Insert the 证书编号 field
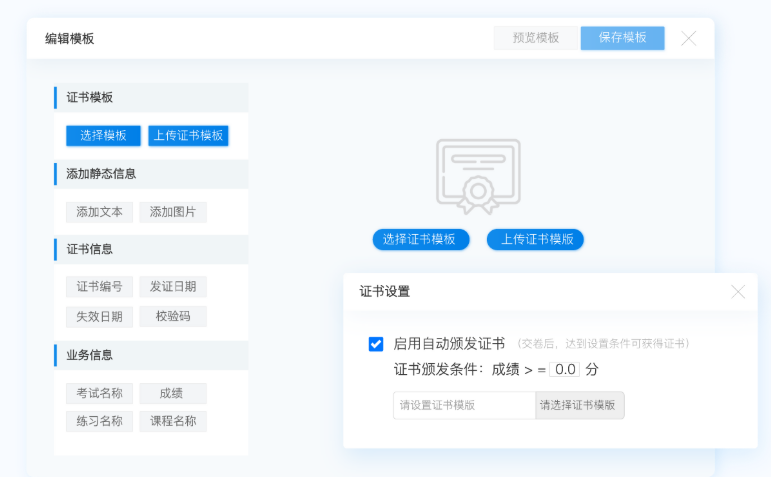This screenshot has height=477, width=771. pyautogui.click(x=99, y=287)
